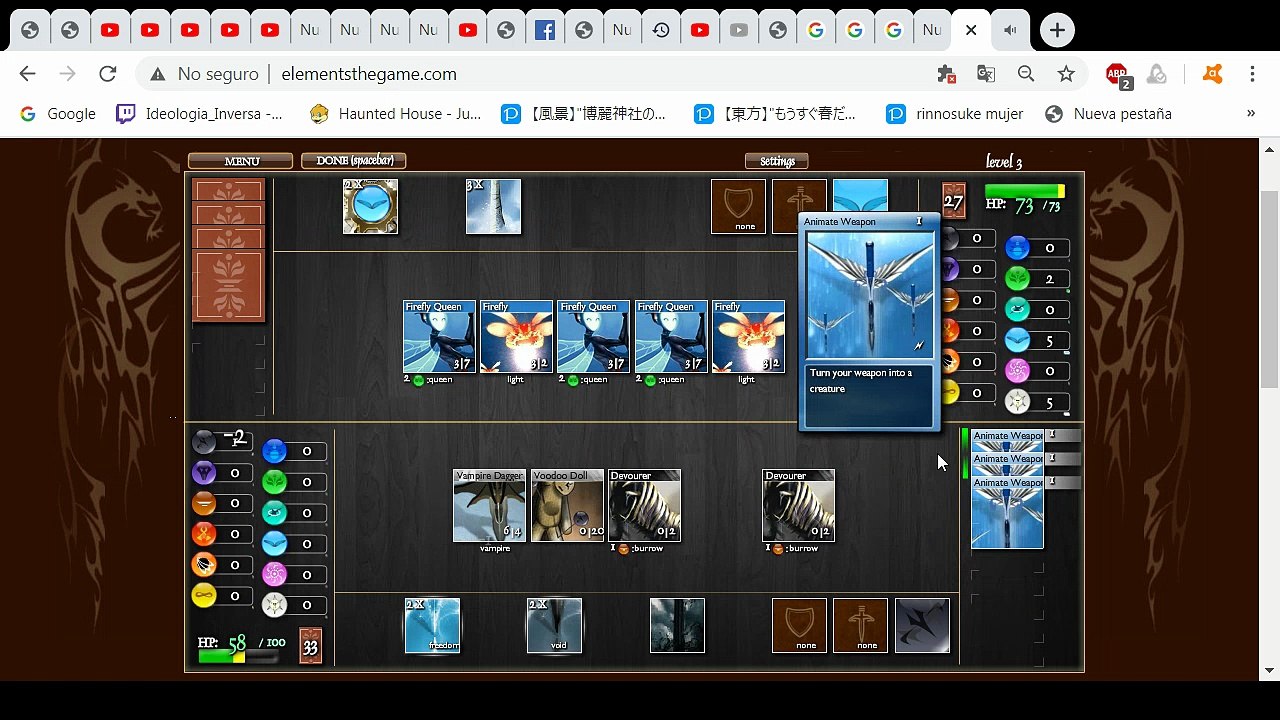1280x720 pixels.
Task: Click the opponent's face-down hand cards
Action: pyautogui.click(x=229, y=250)
